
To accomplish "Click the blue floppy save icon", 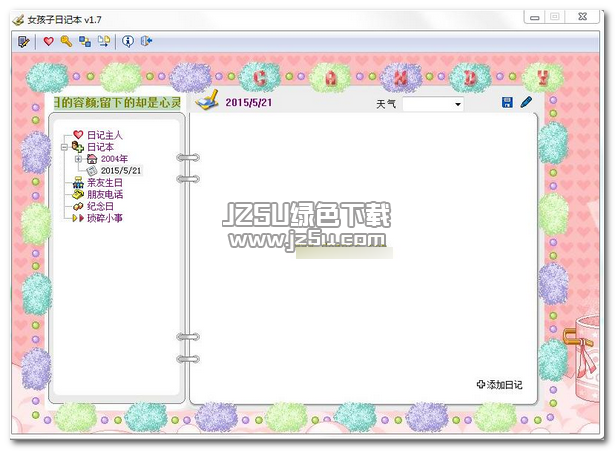I will pyautogui.click(x=507, y=102).
